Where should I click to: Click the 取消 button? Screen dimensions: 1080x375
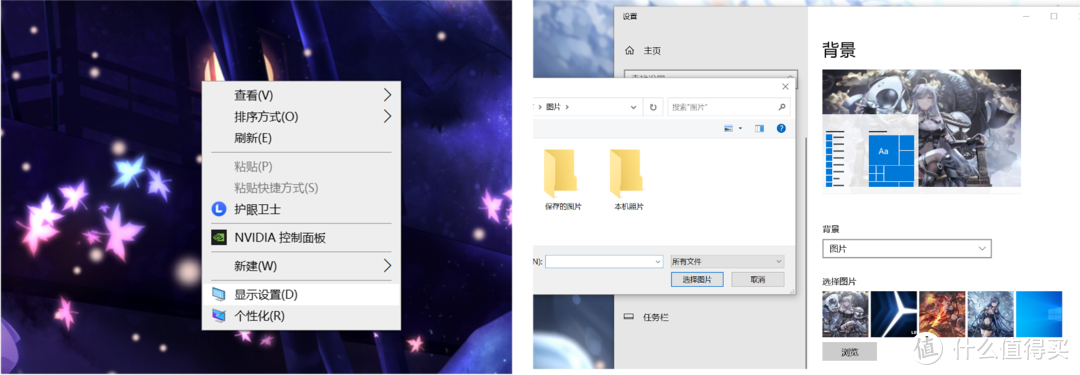click(758, 280)
